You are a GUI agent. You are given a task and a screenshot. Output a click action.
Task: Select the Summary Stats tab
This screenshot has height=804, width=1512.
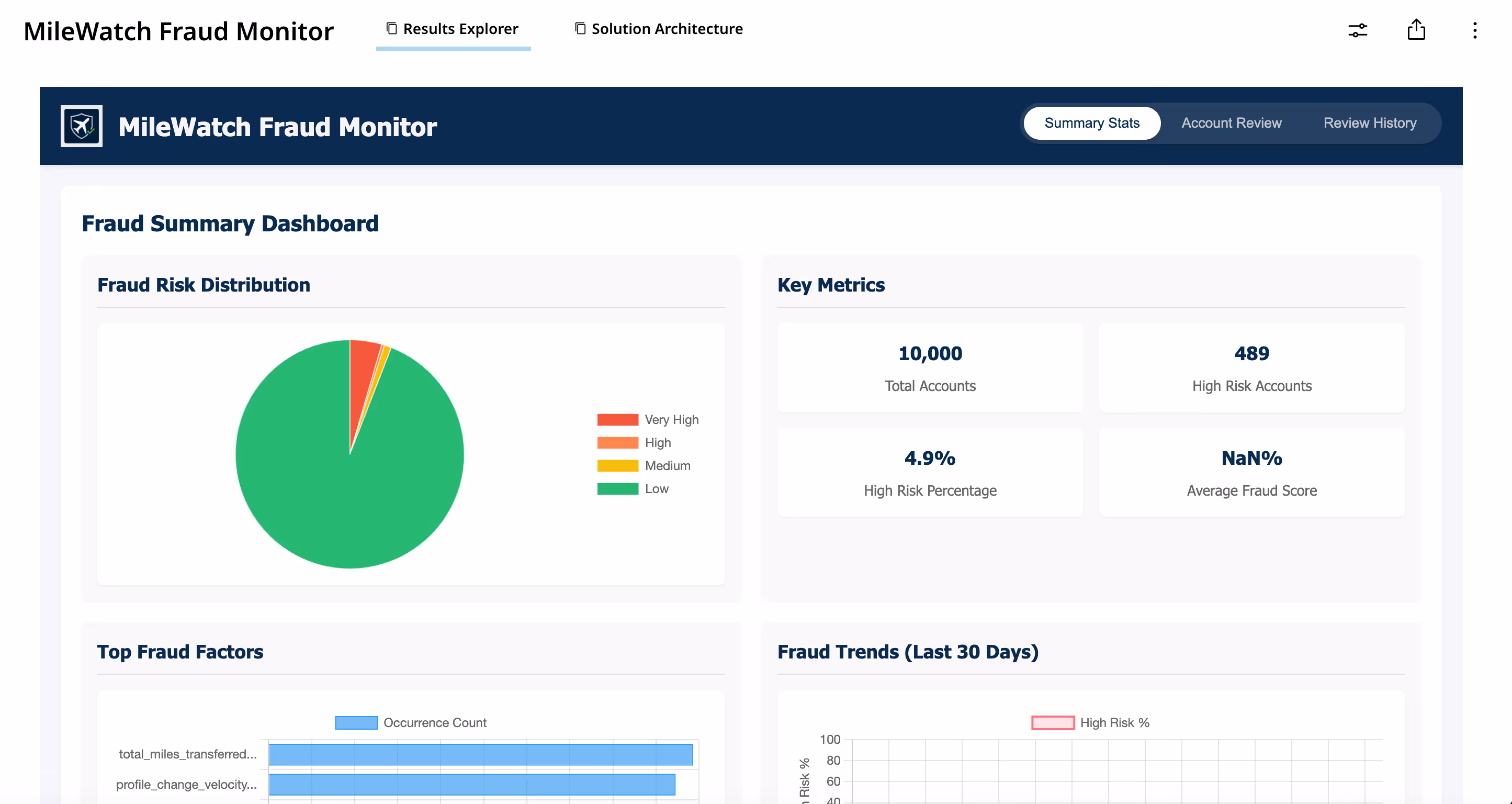(1091, 124)
